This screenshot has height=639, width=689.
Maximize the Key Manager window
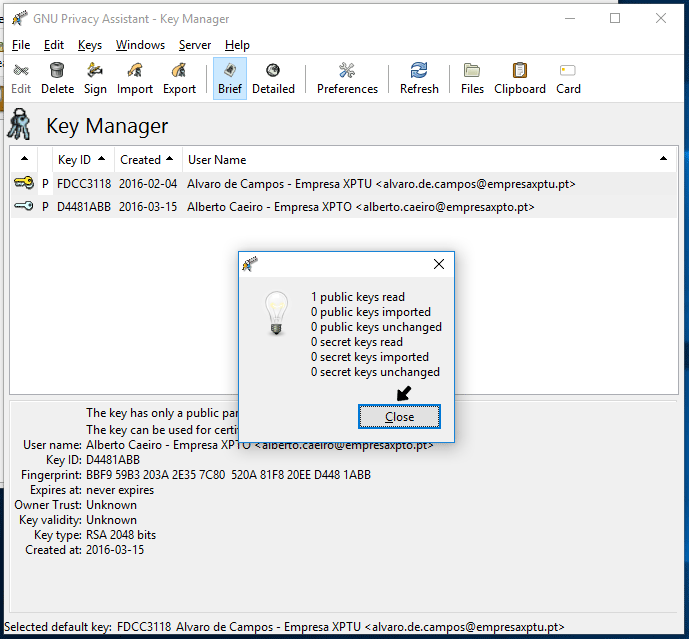pos(615,18)
